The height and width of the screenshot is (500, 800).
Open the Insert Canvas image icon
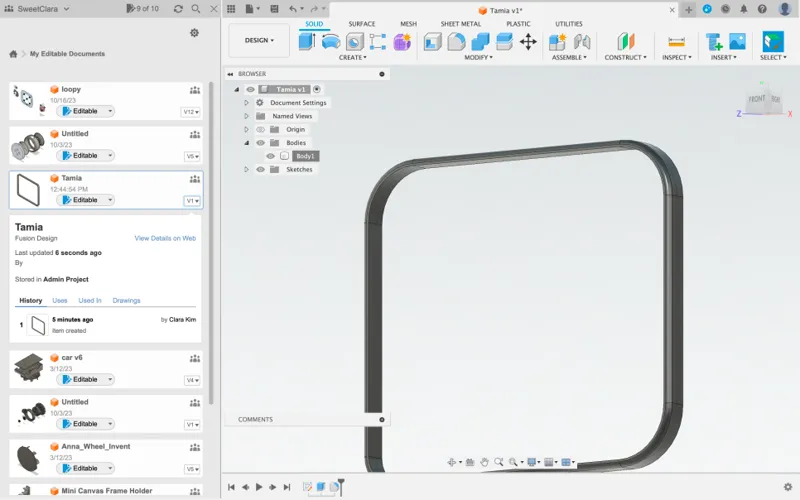[737, 42]
